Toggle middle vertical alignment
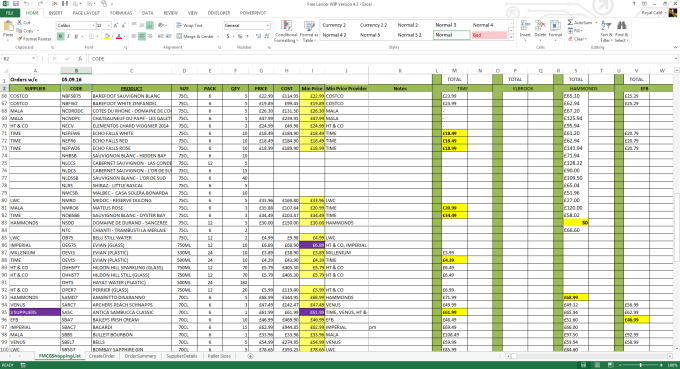The width and height of the screenshot is (680, 369). pos(142,26)
